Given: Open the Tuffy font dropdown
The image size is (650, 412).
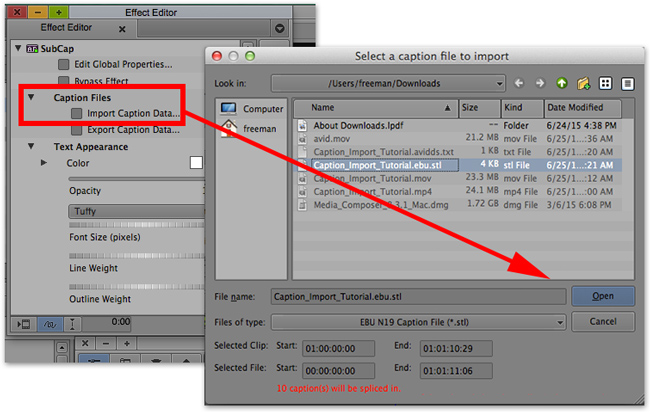Looking at the screenshot, I should tap(137, 211).
